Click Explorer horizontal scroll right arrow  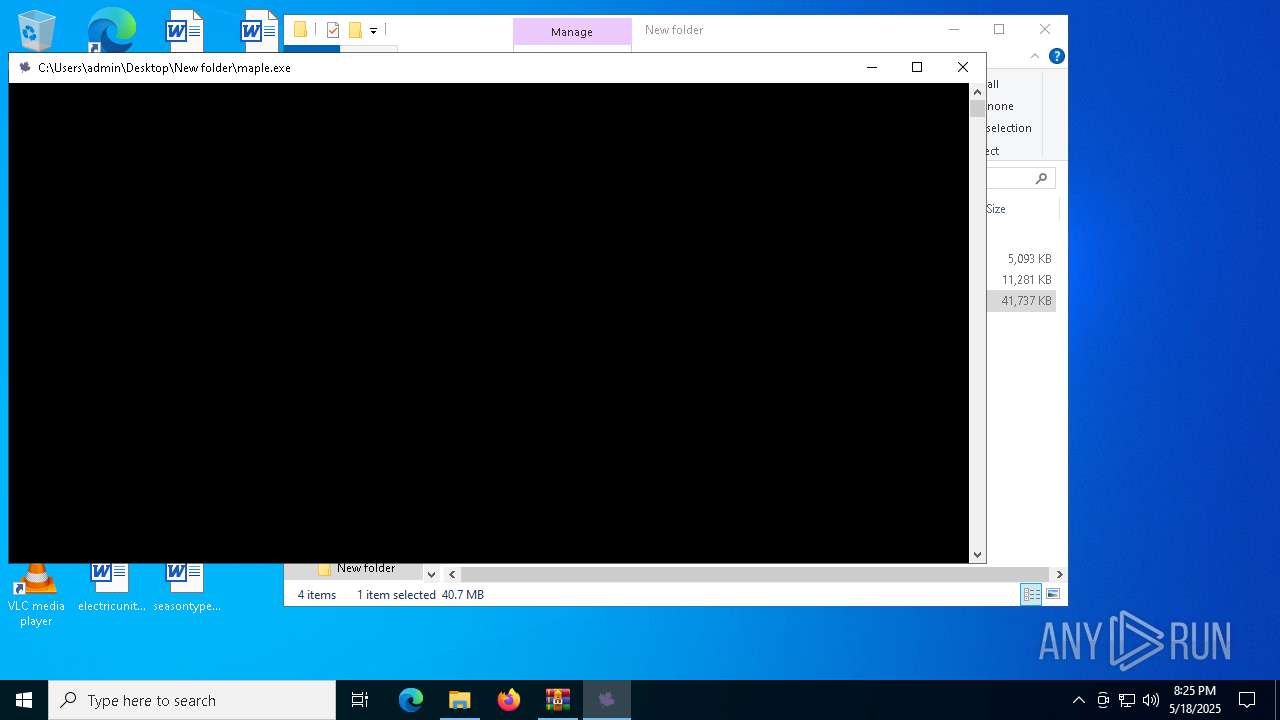[1059, 574]
